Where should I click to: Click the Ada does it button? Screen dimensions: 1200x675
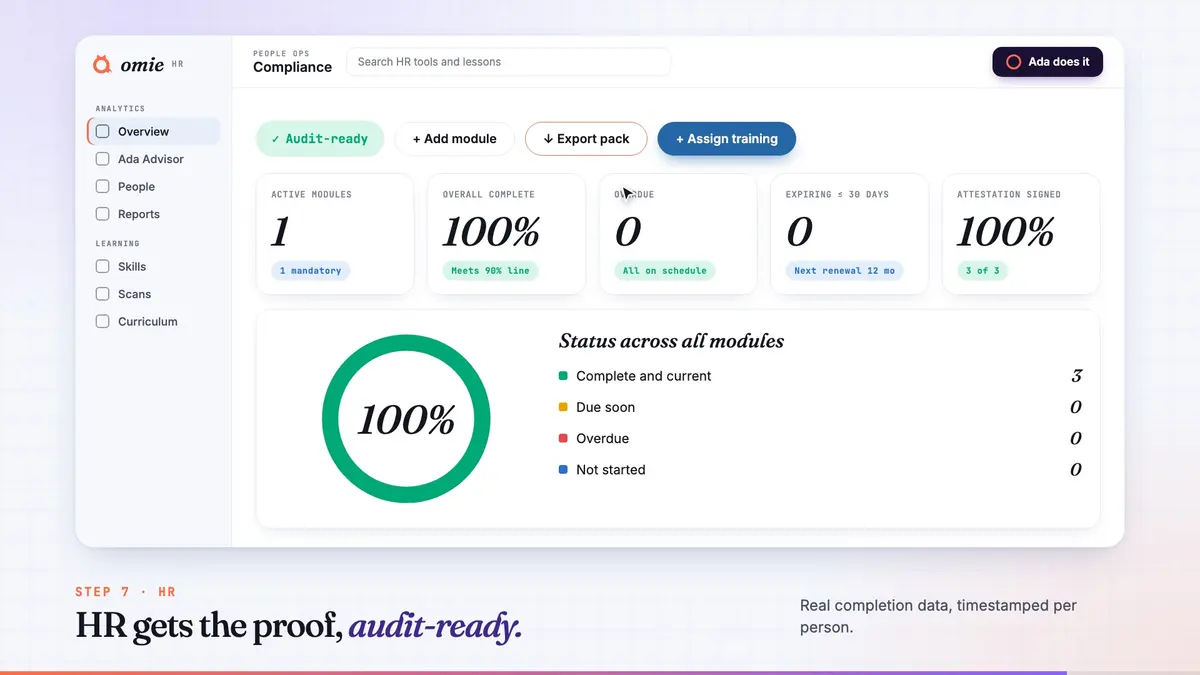tap(1047, 62)
